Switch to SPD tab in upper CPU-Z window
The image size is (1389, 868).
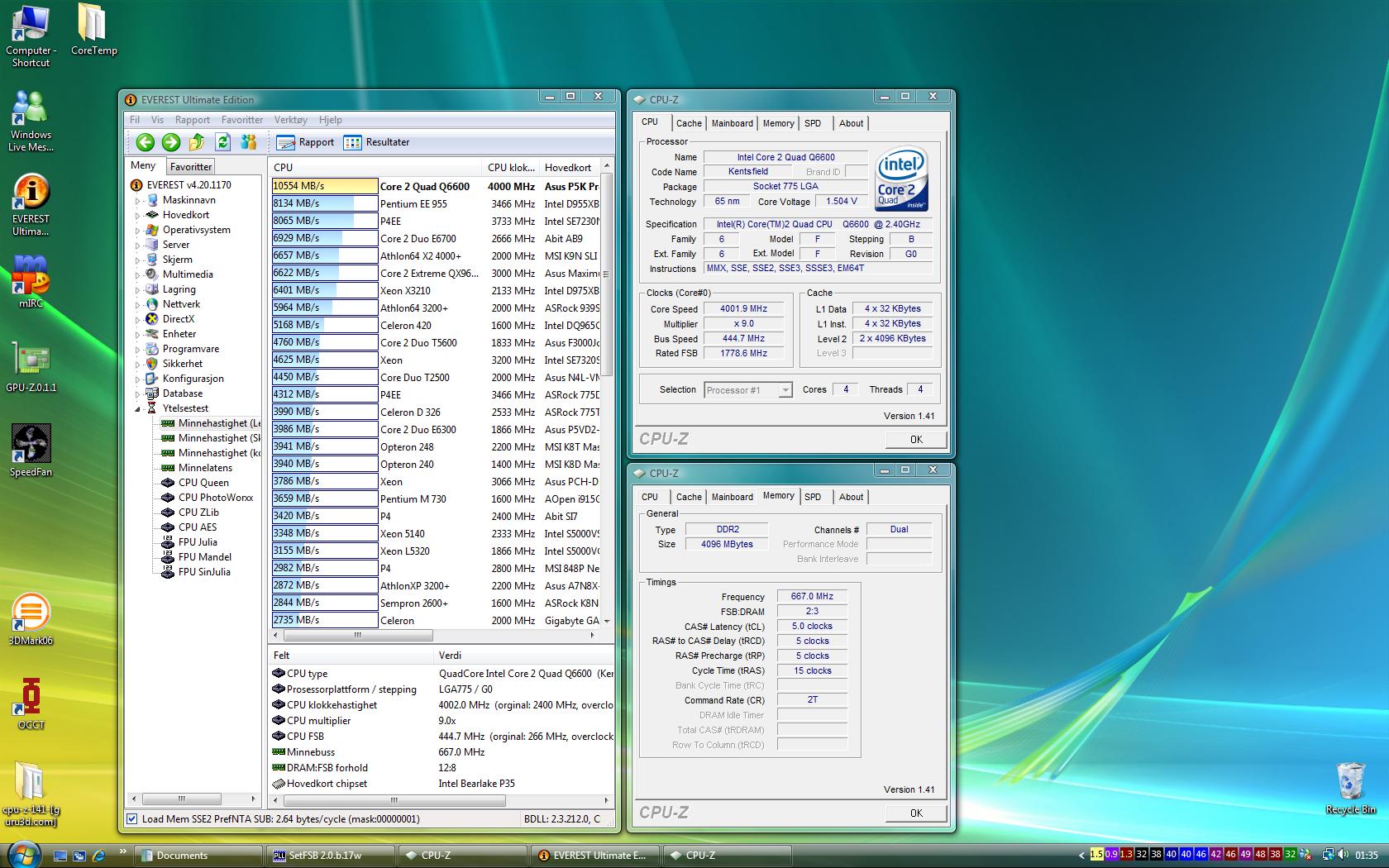click(813, 123)
